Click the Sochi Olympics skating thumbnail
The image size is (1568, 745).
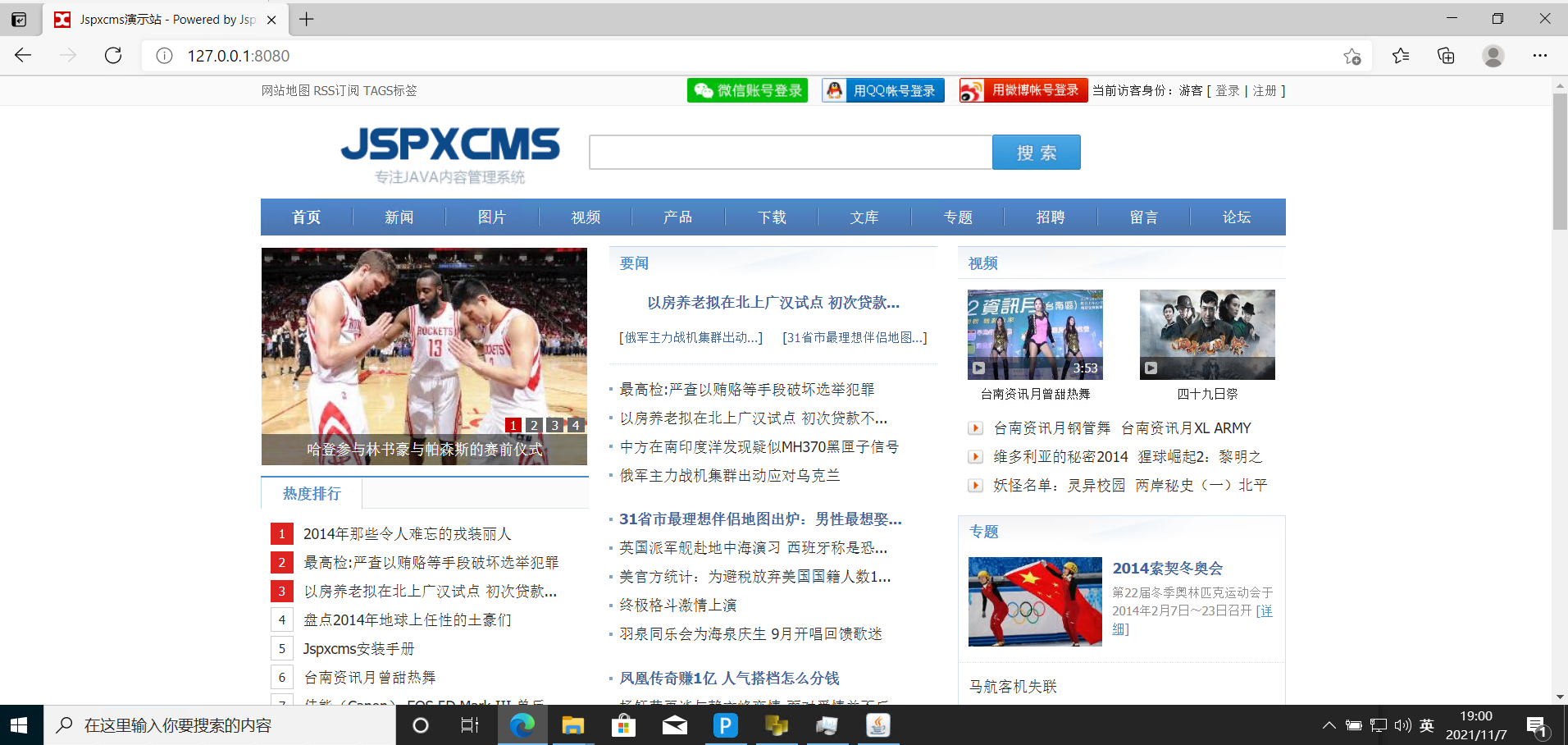[x=1035, y=601]
